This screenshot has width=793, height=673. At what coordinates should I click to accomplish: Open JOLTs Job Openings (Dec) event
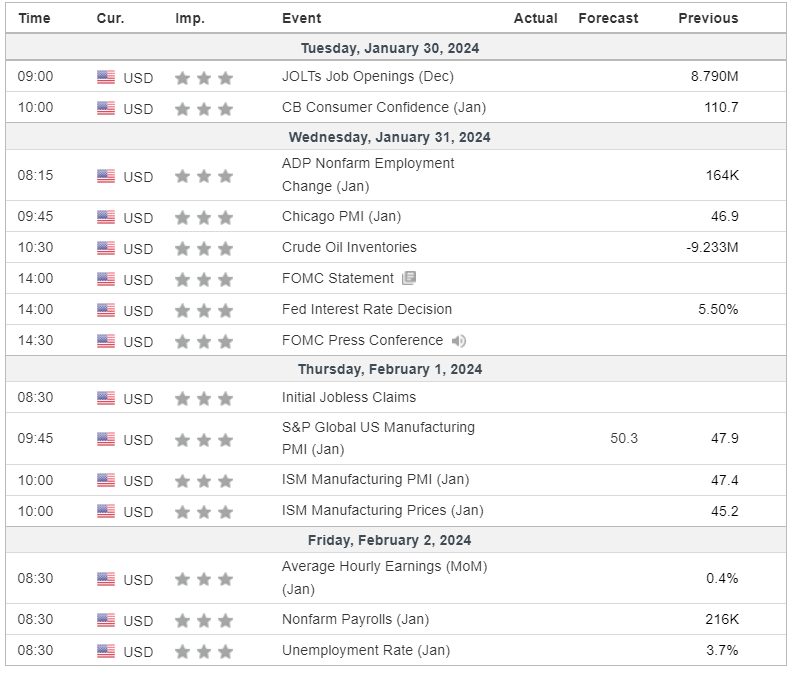click(368, 76)
